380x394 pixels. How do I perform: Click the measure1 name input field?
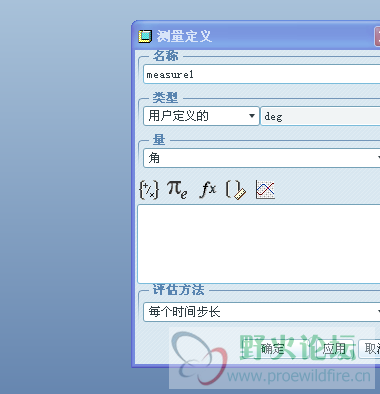262,74
